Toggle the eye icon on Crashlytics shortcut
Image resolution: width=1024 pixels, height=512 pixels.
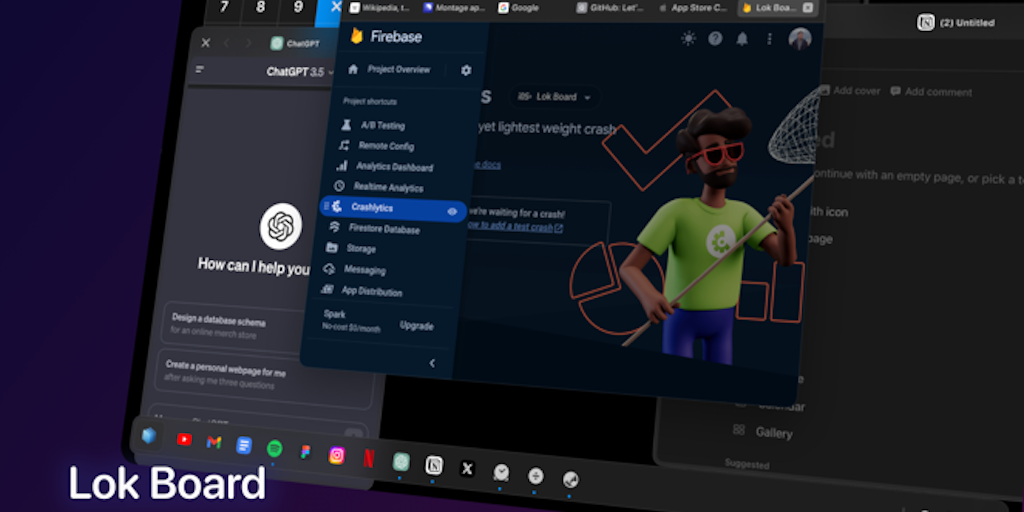pyautogui.click(x=452, y=211)
